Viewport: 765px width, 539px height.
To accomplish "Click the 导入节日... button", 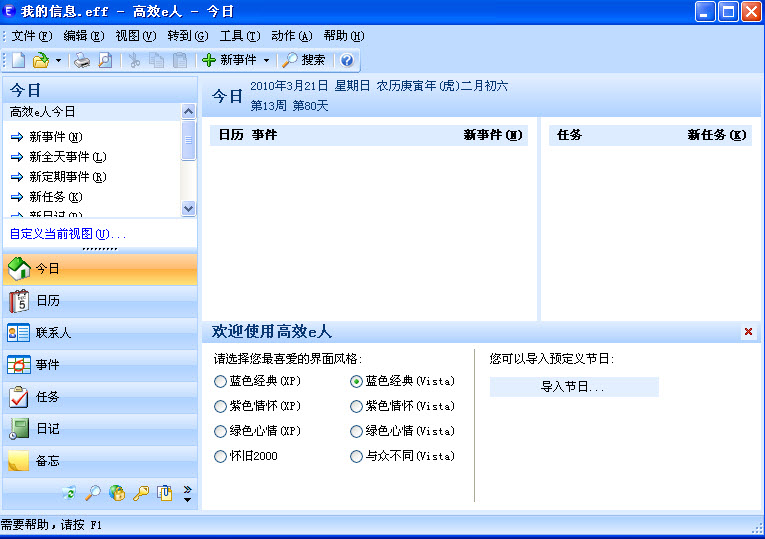I will pos(573,387).
